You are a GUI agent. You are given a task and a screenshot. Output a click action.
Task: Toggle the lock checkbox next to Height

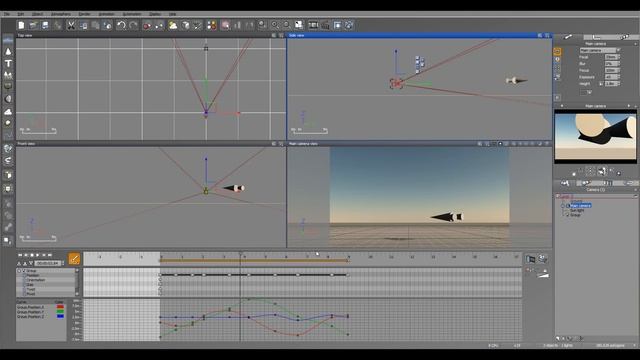(601, 84)
